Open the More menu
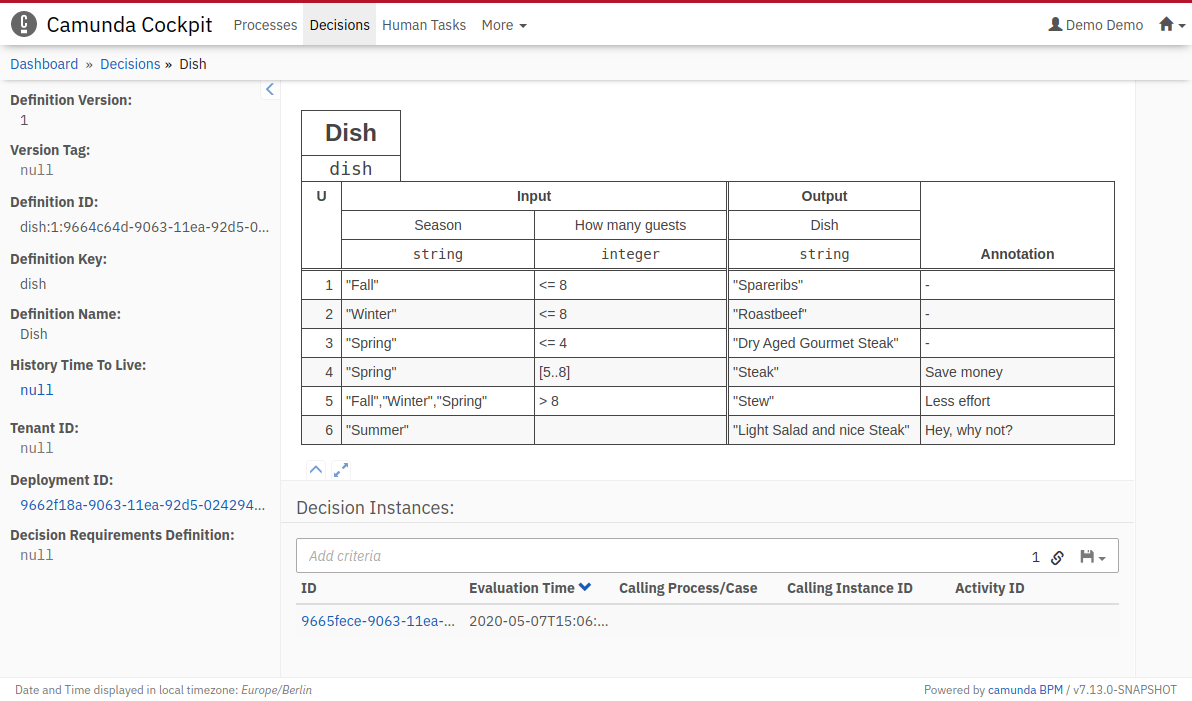Image resolution: width=1192 pixels, height=701 pixels. (503, 25)
